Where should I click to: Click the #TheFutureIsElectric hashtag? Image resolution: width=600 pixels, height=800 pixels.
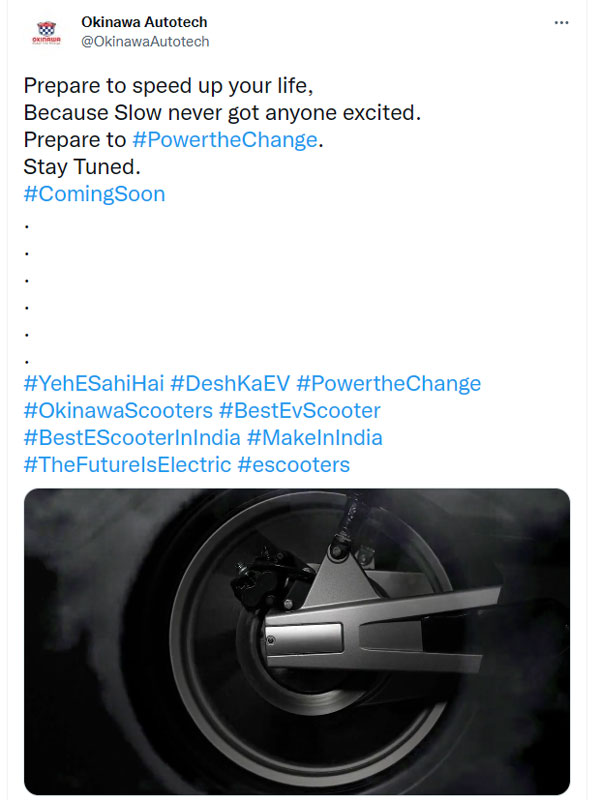click(x=126, y=465)
